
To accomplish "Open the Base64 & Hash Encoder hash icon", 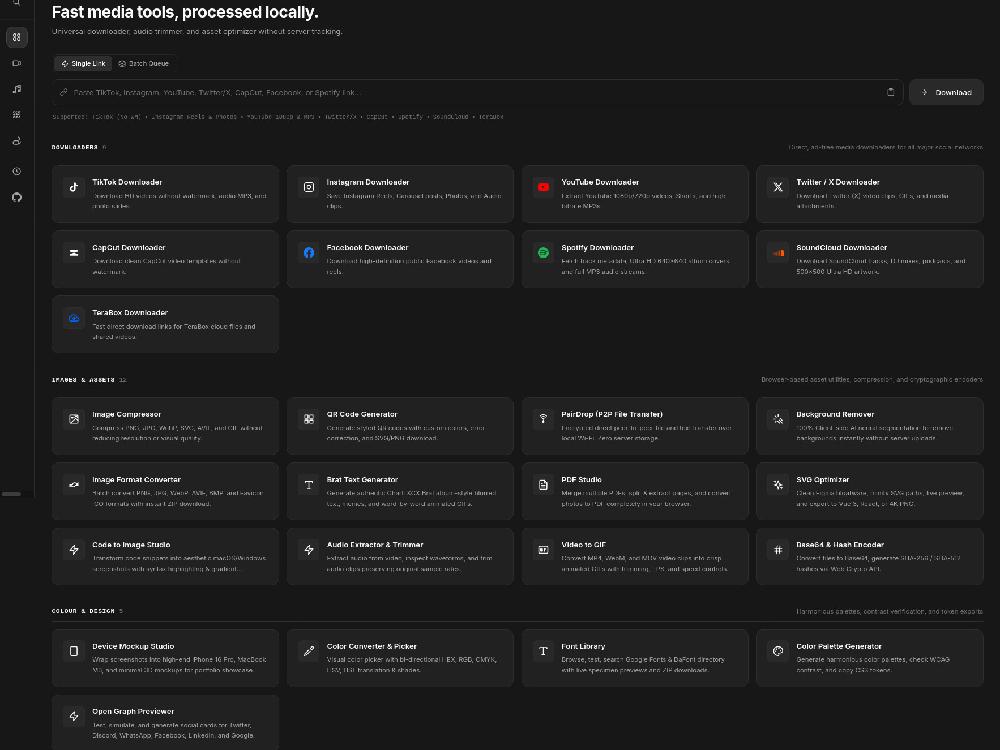I will 778,550.
